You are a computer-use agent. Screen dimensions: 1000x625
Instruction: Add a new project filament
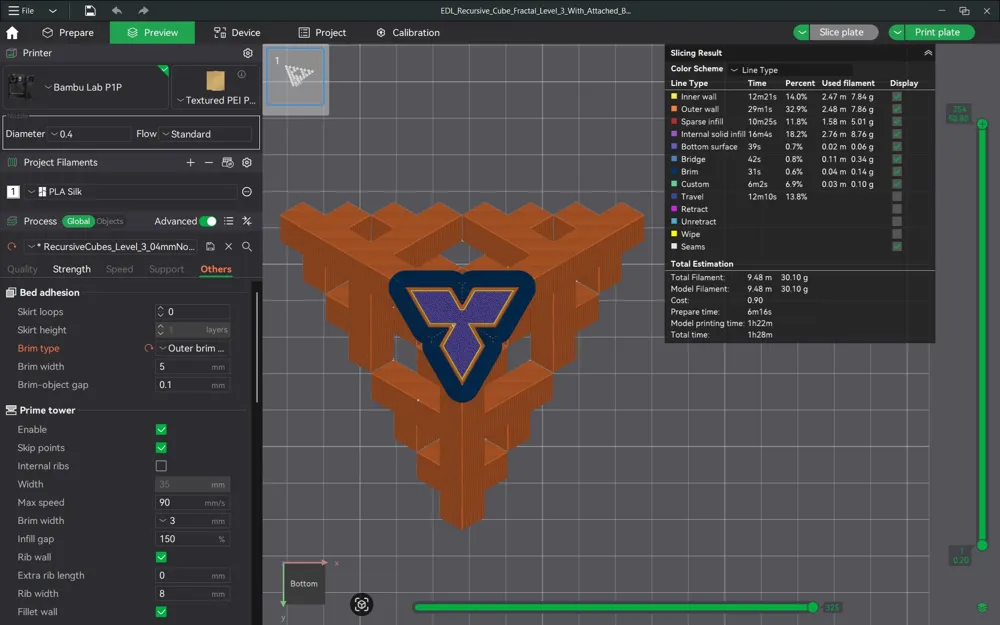click(190, 163)
